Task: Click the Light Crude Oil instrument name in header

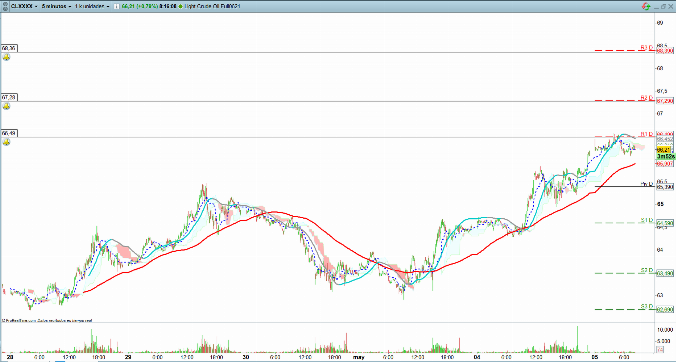Action: point(212,6)
